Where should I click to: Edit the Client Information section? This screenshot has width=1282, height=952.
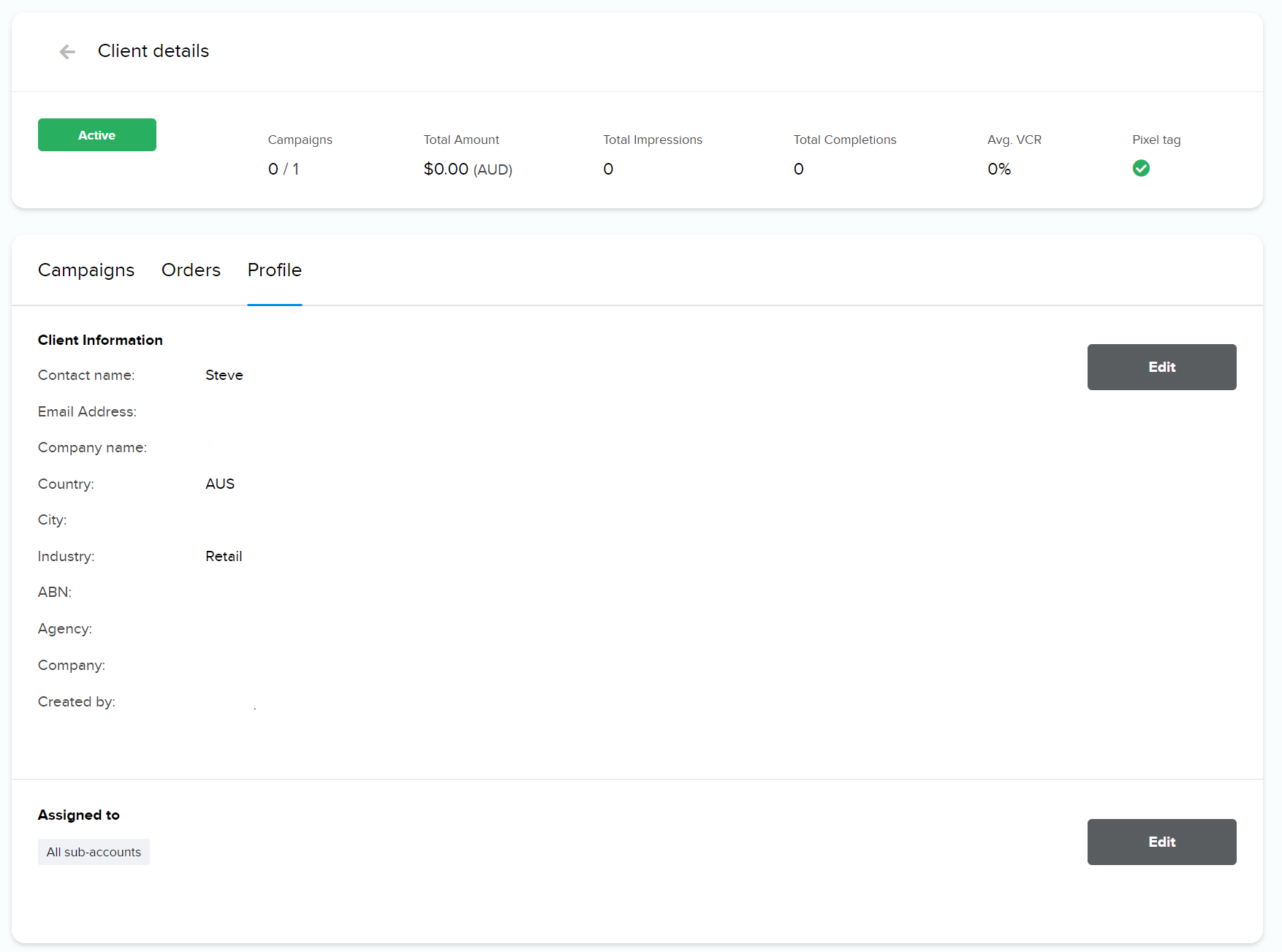1162,367
